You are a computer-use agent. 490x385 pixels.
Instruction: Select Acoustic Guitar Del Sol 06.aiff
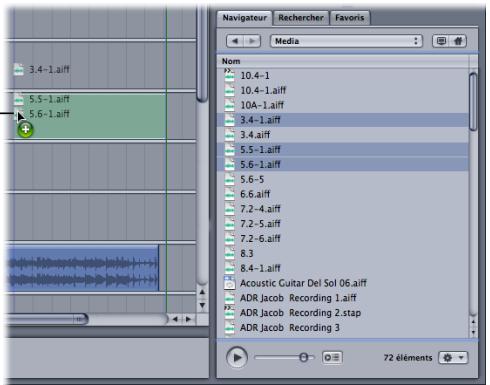tap(343, 283)
